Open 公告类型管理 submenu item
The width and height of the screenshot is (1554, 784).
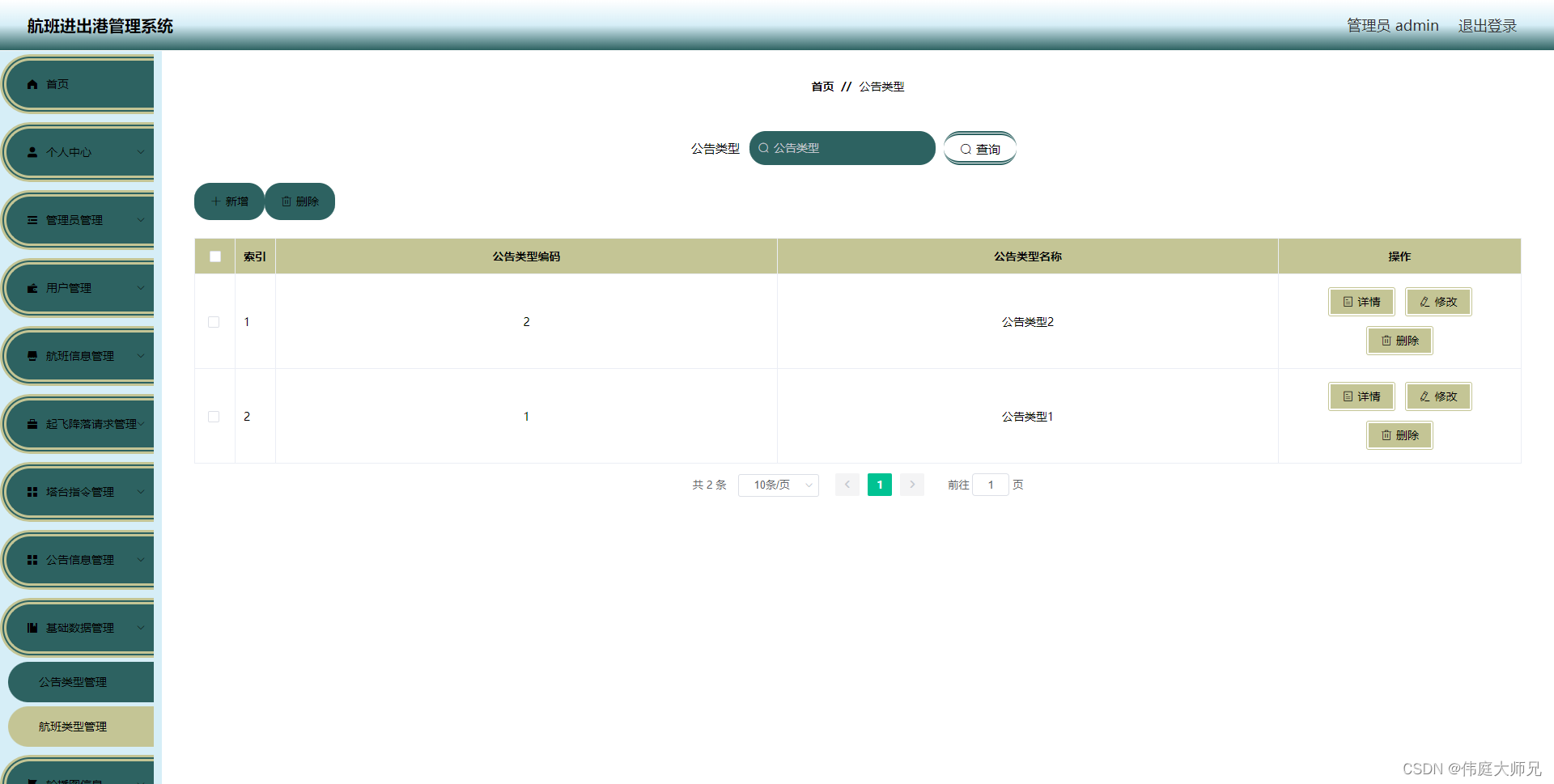coord(81,682)
